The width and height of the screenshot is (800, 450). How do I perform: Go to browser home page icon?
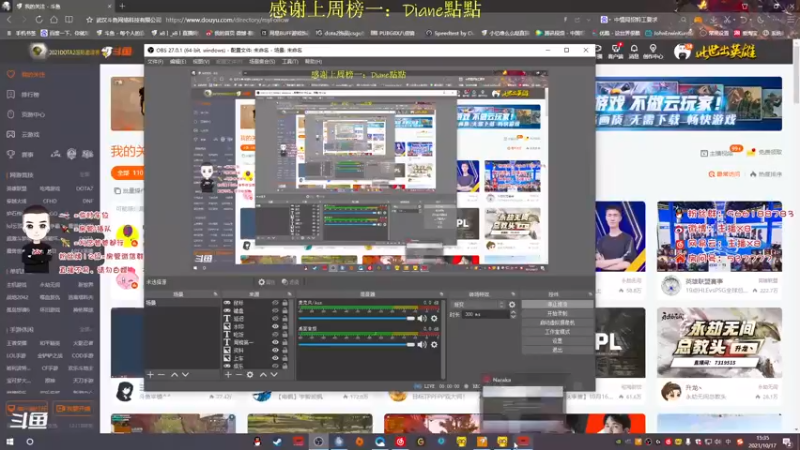[54, 19]
